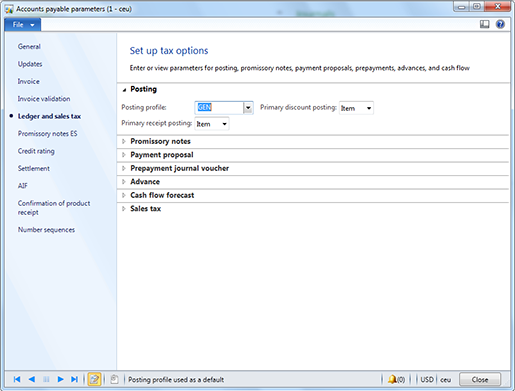Image resolution: width=515 pixels, height=391 pixels.
Task: Open the General section
Action: 29,46
